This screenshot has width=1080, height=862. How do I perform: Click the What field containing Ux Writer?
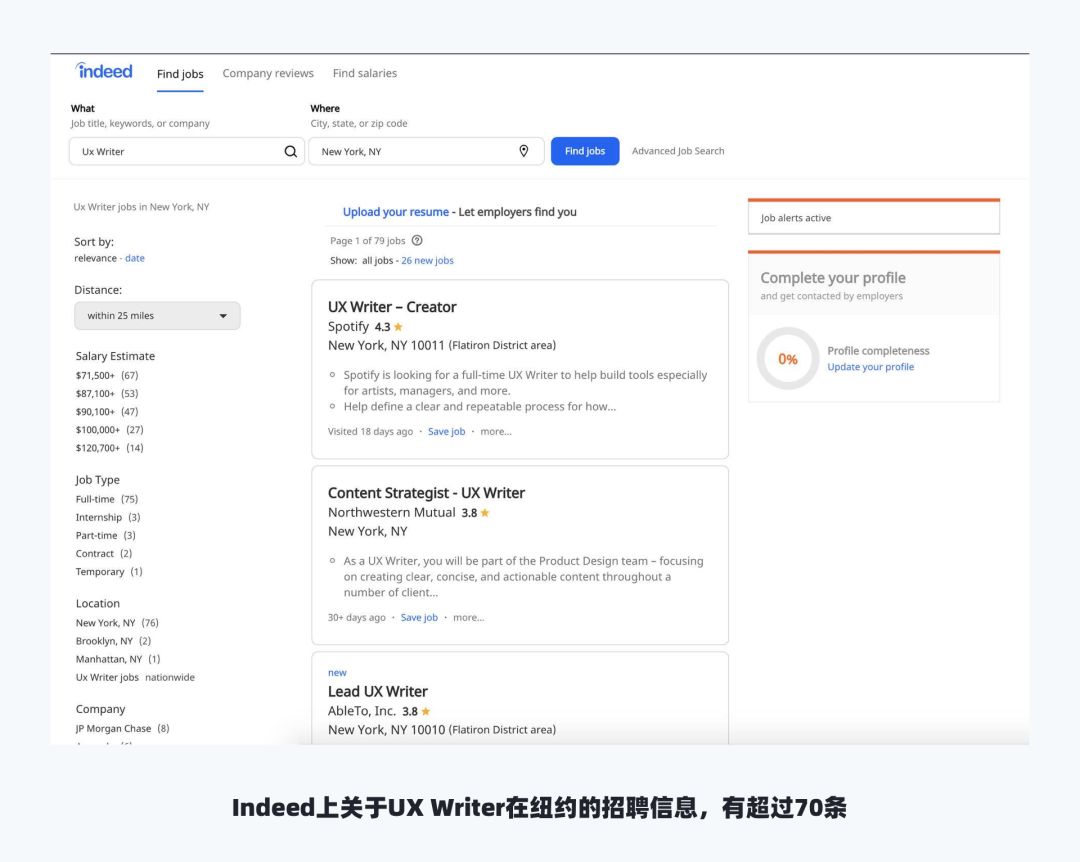pyautogui.click(x=187, y=152)
